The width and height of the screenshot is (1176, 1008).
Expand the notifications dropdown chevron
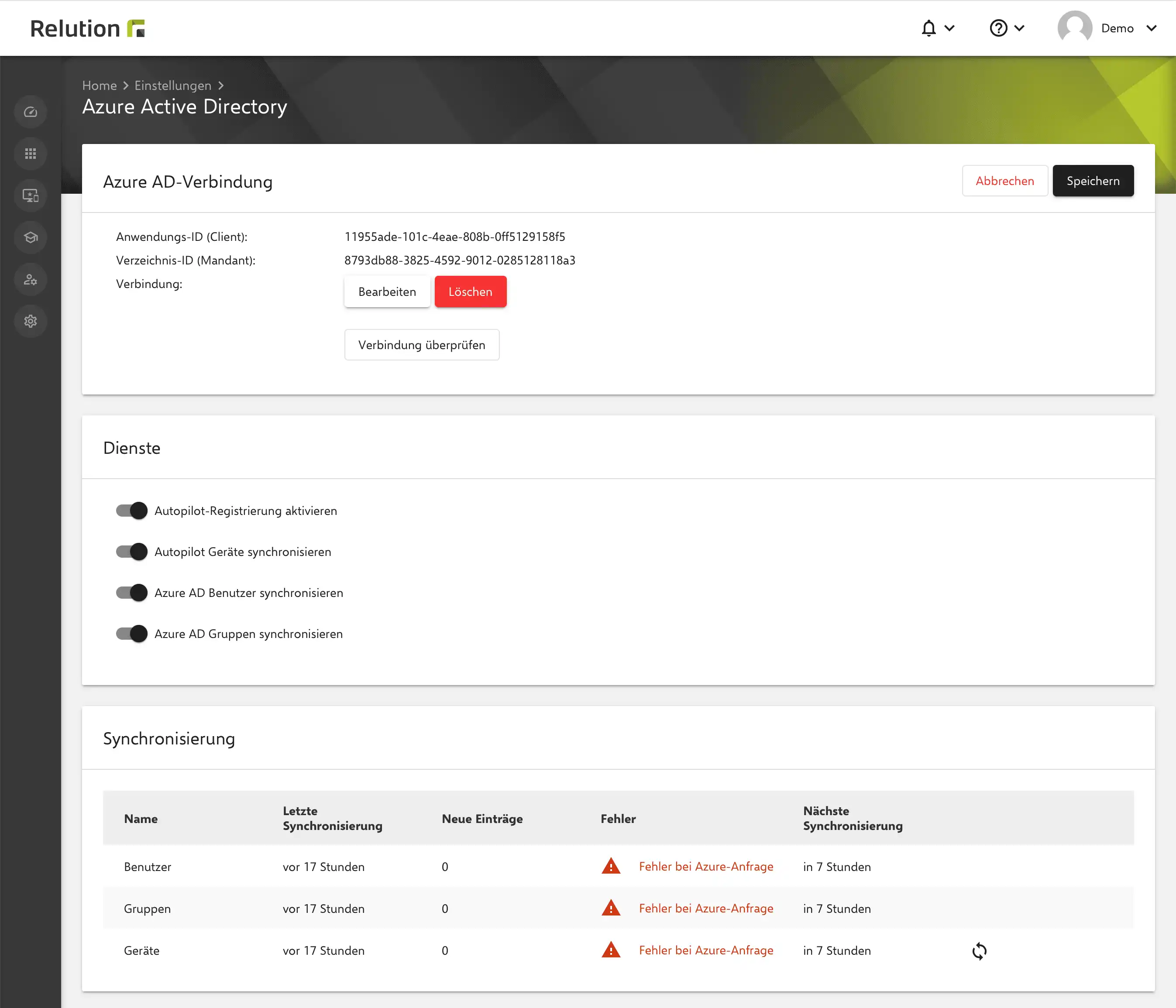(949, 28)
